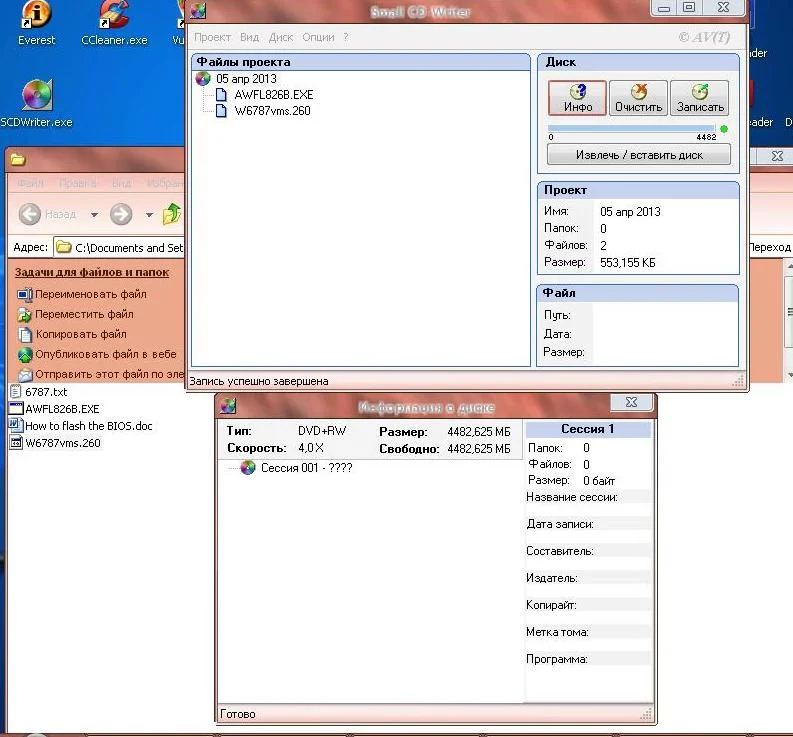Click Explorer Back (Назад) button
This screenshot has width=793, height=737.
tap(48, 214)
